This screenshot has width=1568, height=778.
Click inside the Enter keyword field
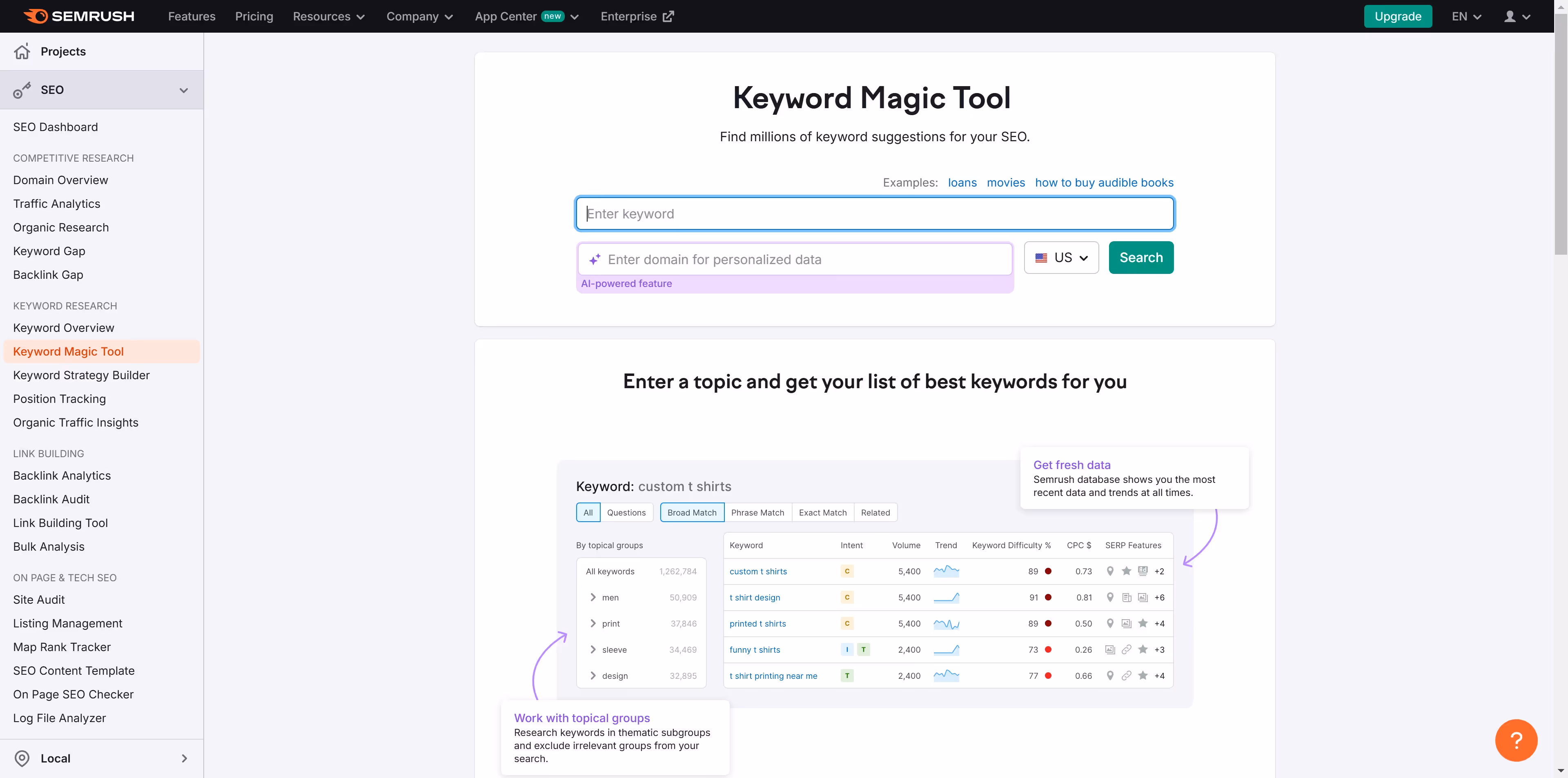[x=874, y=213]
